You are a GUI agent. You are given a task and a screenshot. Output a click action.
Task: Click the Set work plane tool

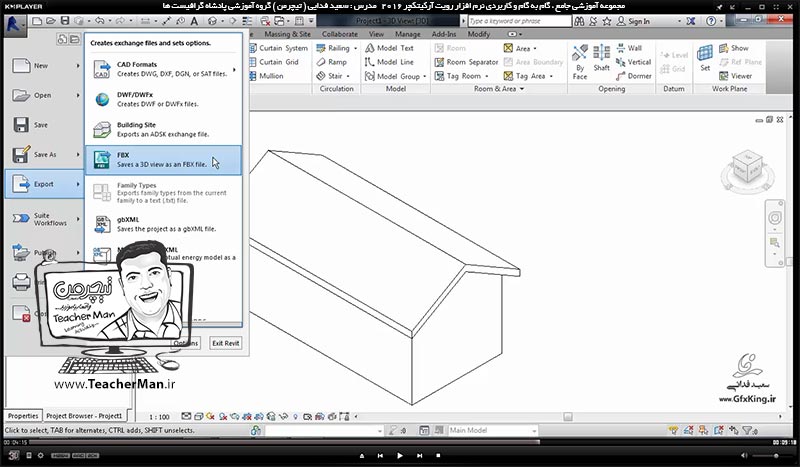click(705, 58)
